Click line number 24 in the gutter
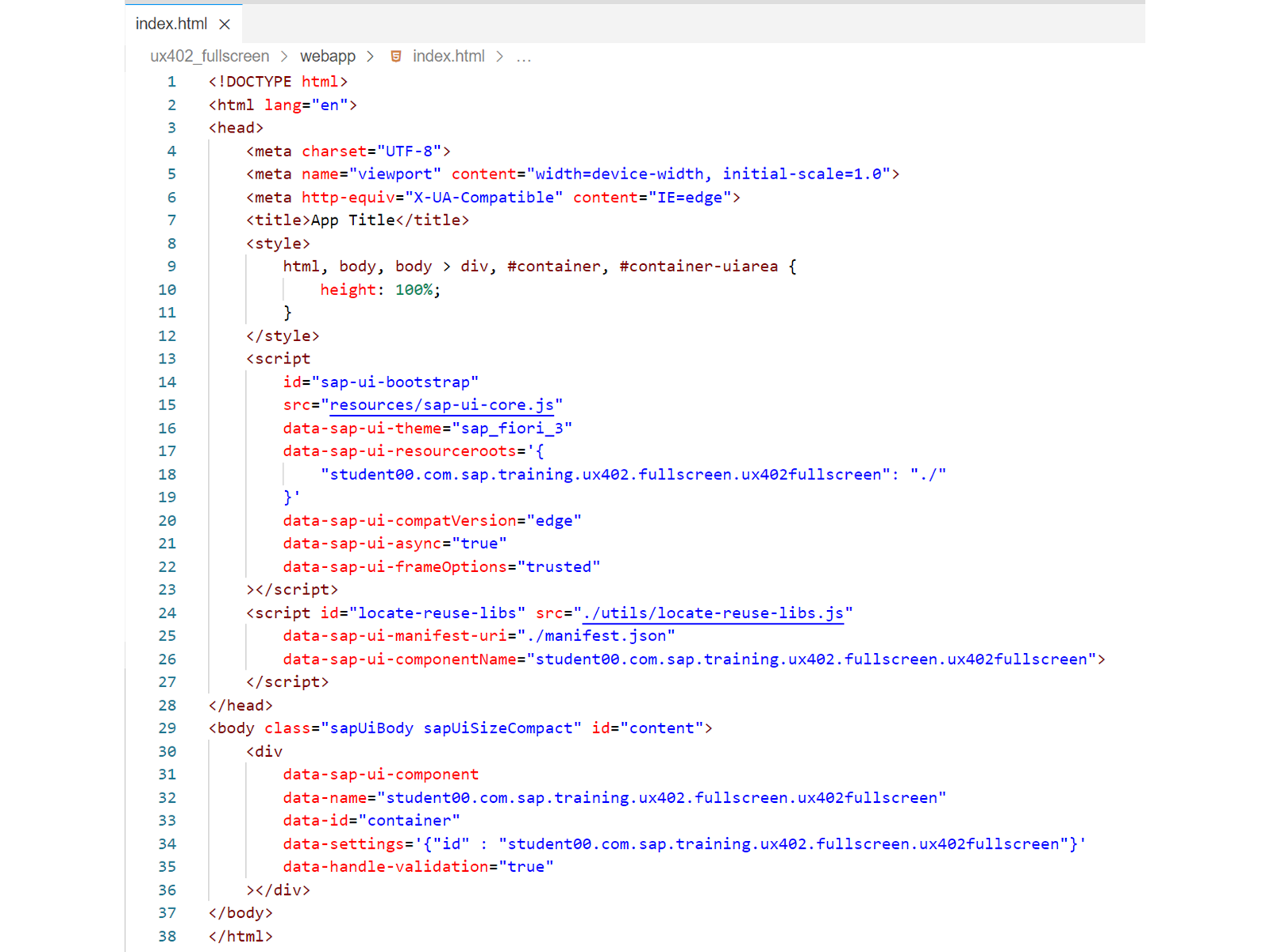This screenshot has width=1270, height=952. [167, 612]
